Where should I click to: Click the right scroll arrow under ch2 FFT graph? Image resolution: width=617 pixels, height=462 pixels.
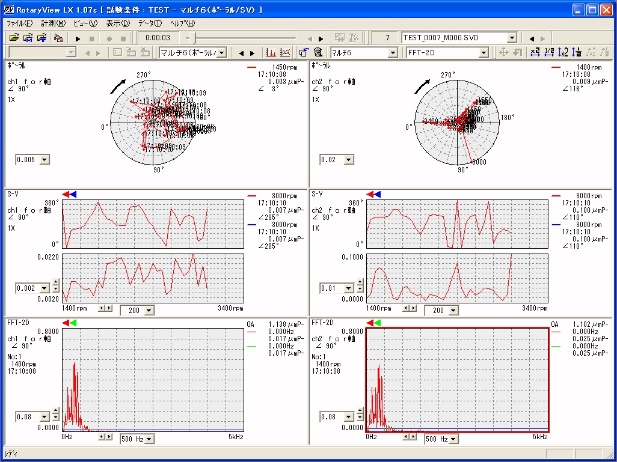(x=413, y=437)
